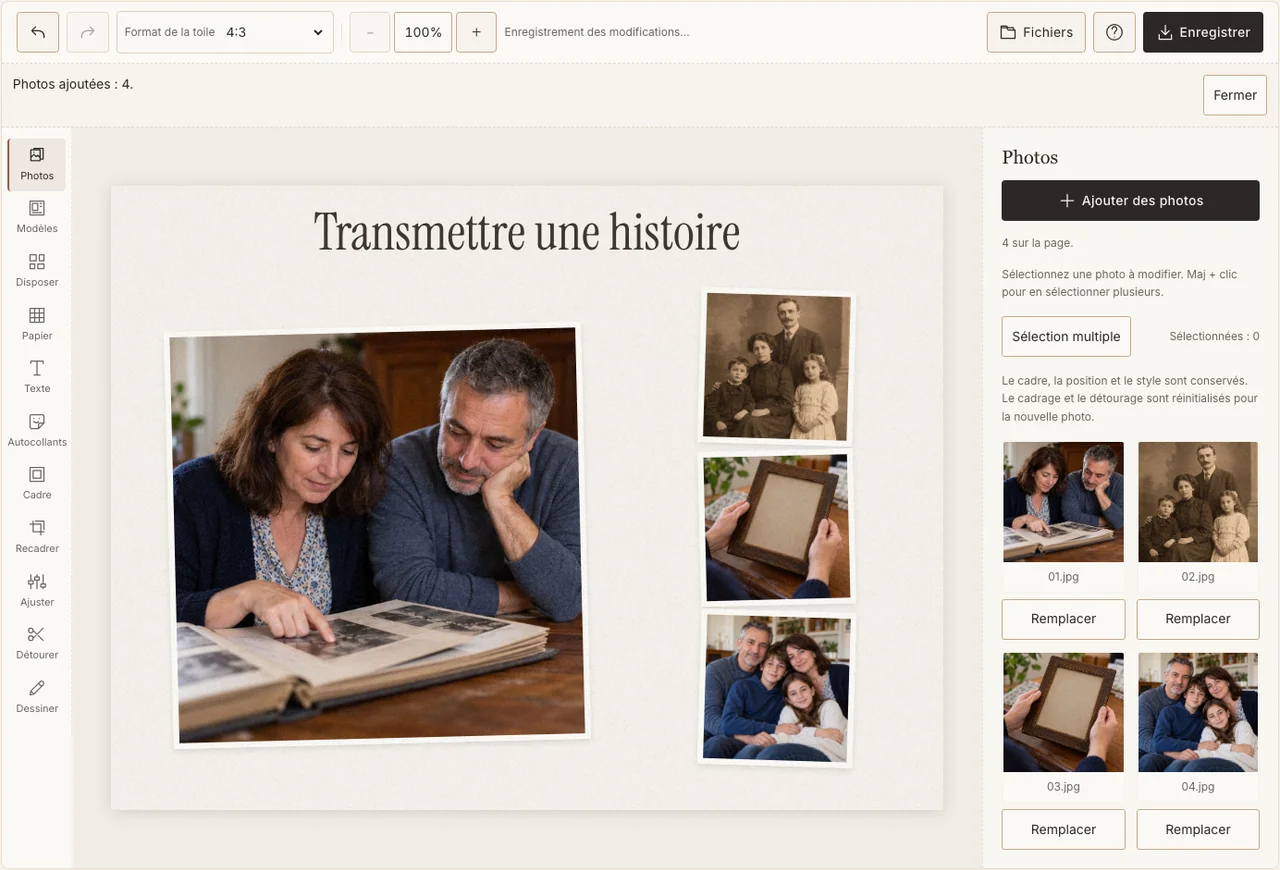Open the Format de la toile dropdown
Image resolution: width=1280 pixels, height=870 pixels.
pyautogui.click(x=226, y=32)
